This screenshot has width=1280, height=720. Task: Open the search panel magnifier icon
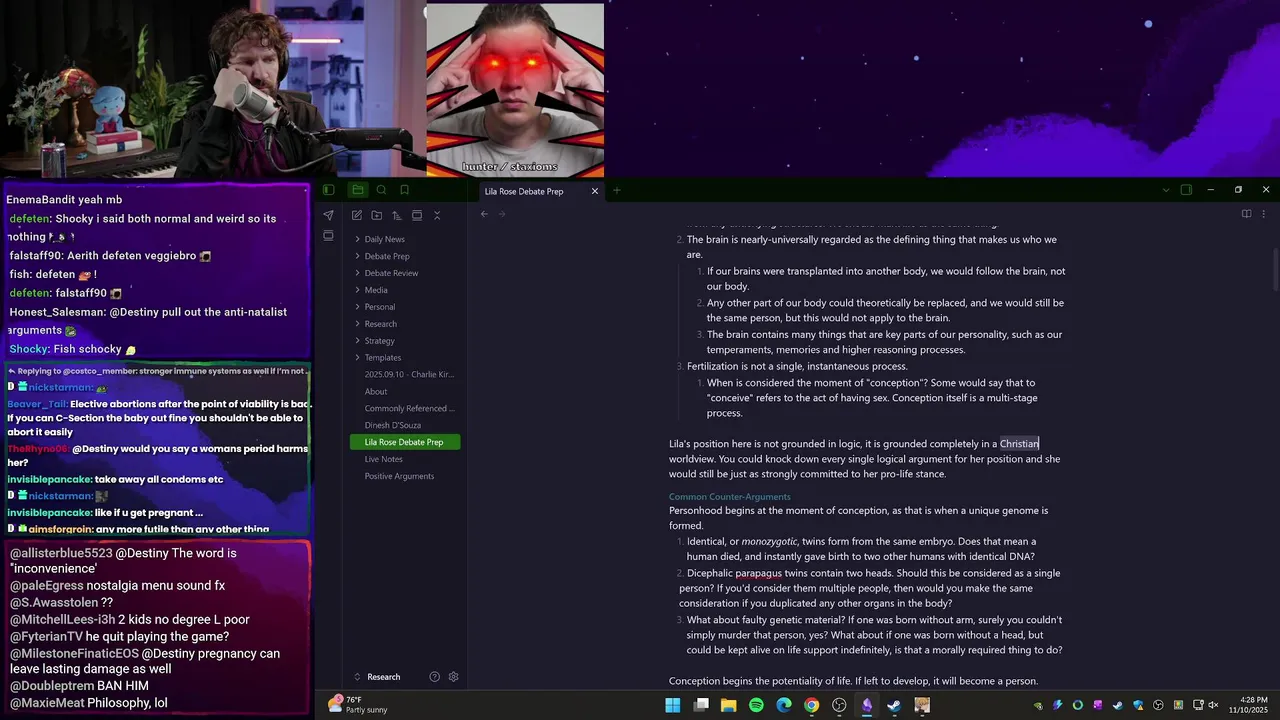381,190
